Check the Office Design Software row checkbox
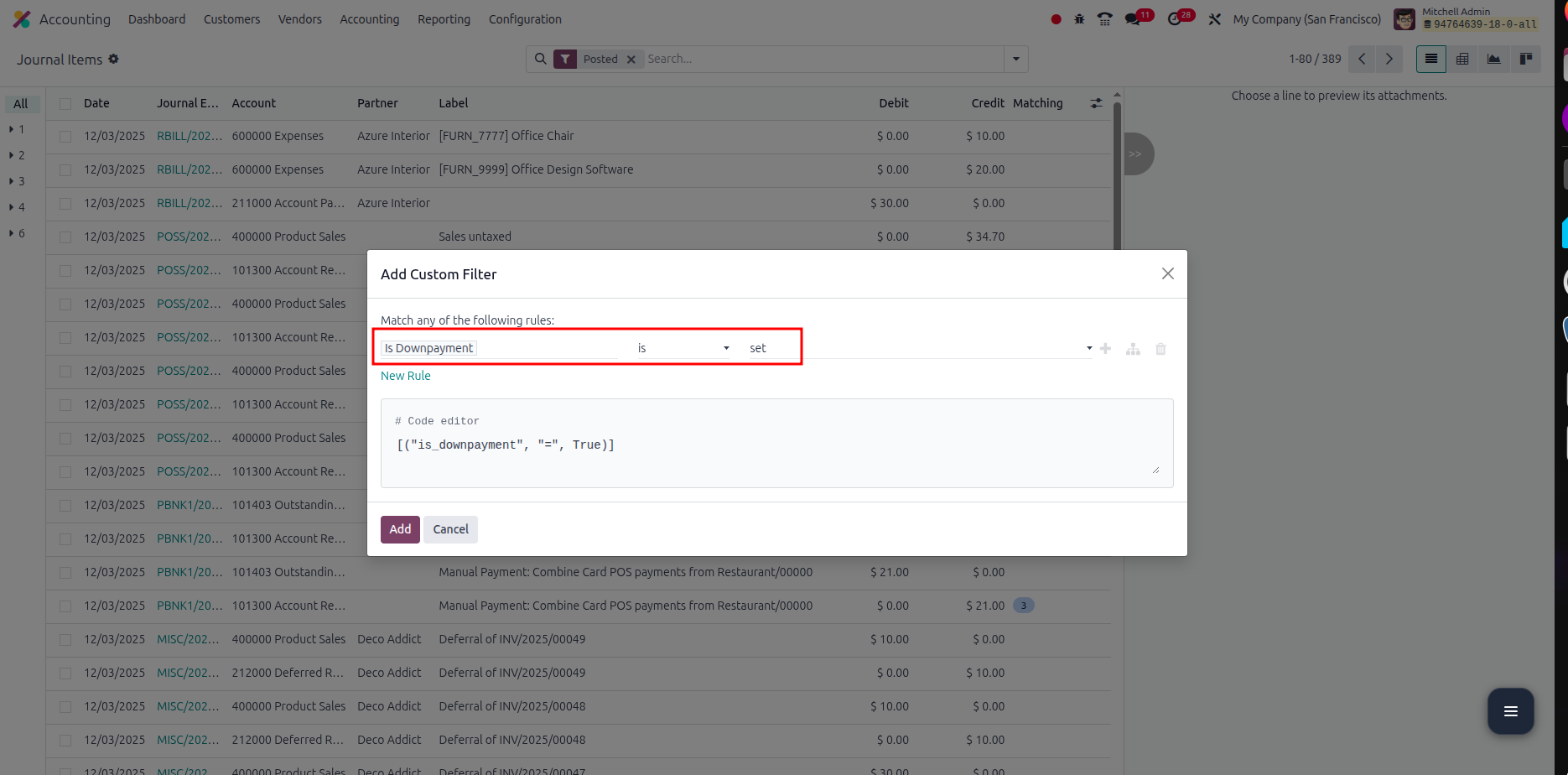Image resolution: width=1568 pixels, height=775 pixels. (x=65, y=170)
